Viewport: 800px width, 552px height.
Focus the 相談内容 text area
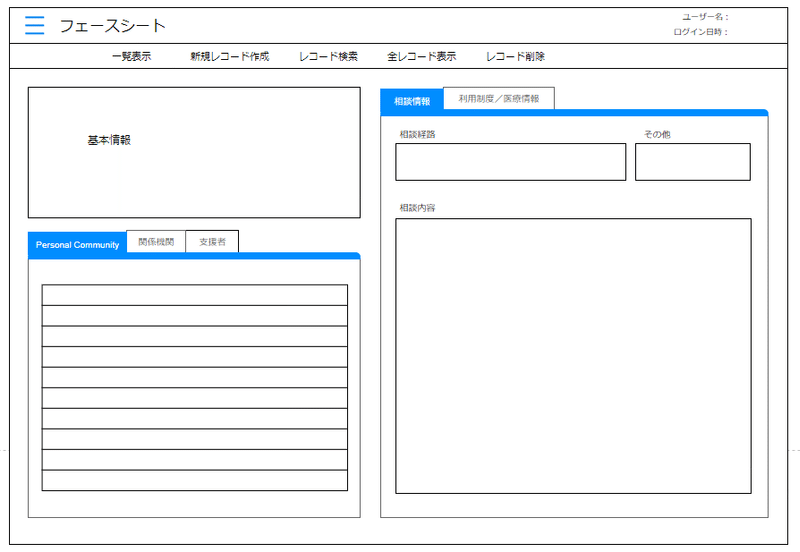pos(573,356)
